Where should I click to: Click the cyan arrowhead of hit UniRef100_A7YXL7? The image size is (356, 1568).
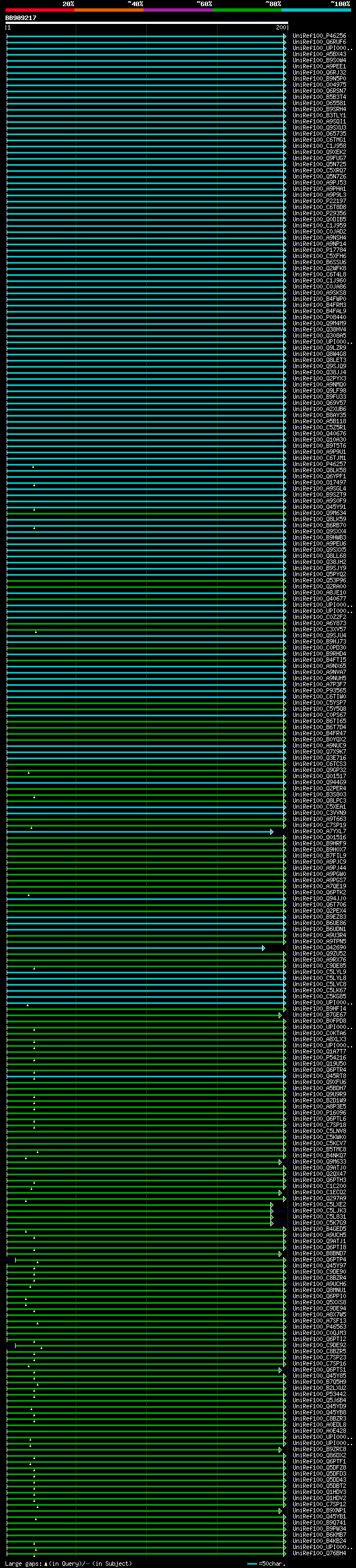coord(272,832)
